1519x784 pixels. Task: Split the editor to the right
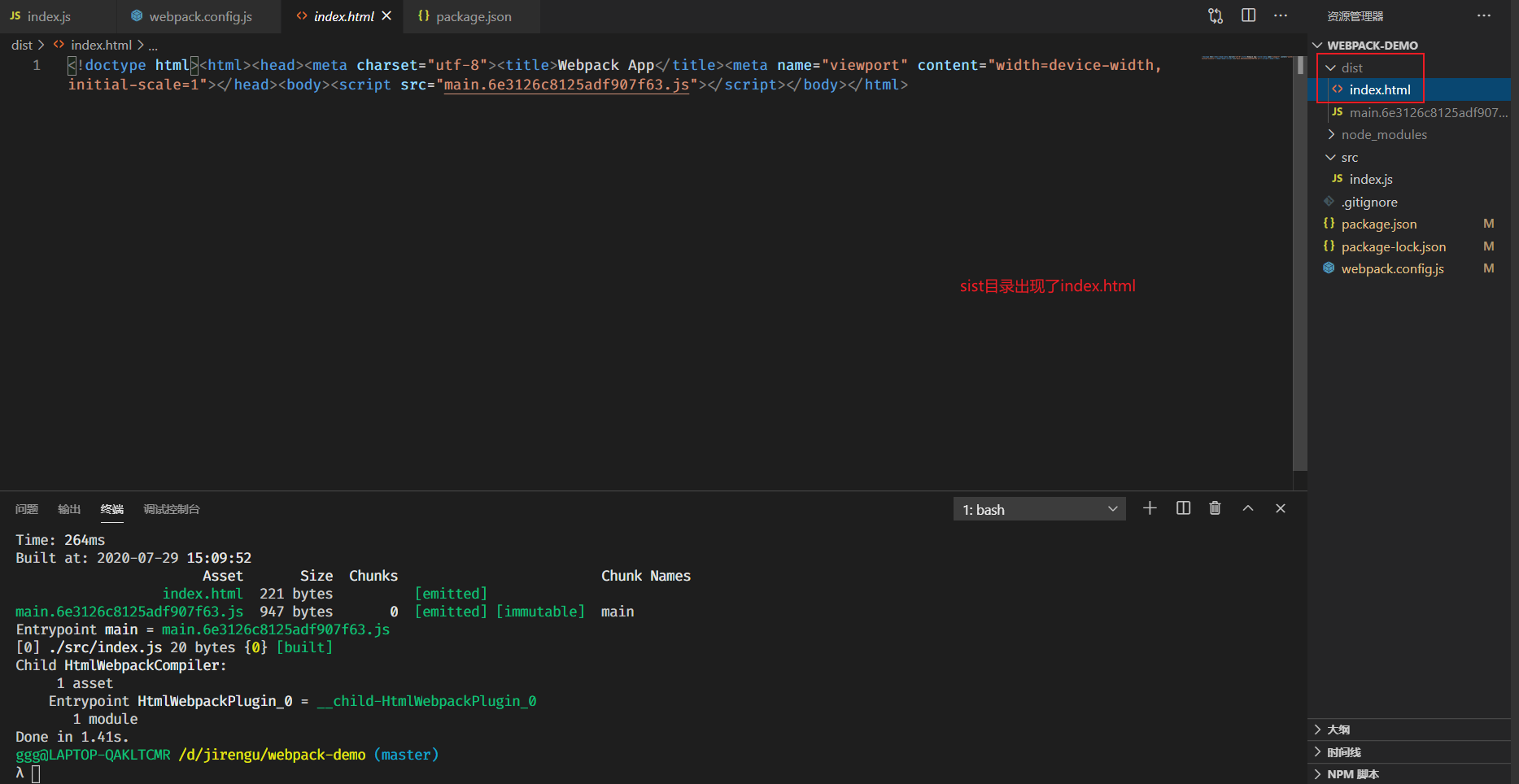point(1249,15)
